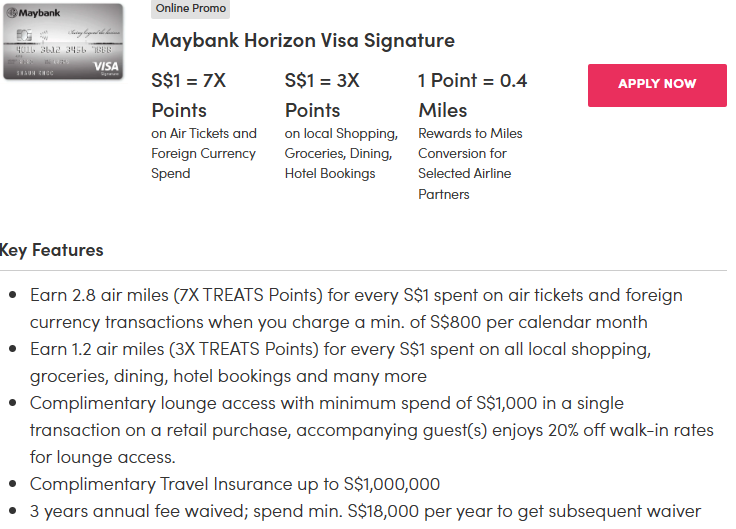
Task: Open the Maybank Horizon Visa Signature title
Action: 303,41
